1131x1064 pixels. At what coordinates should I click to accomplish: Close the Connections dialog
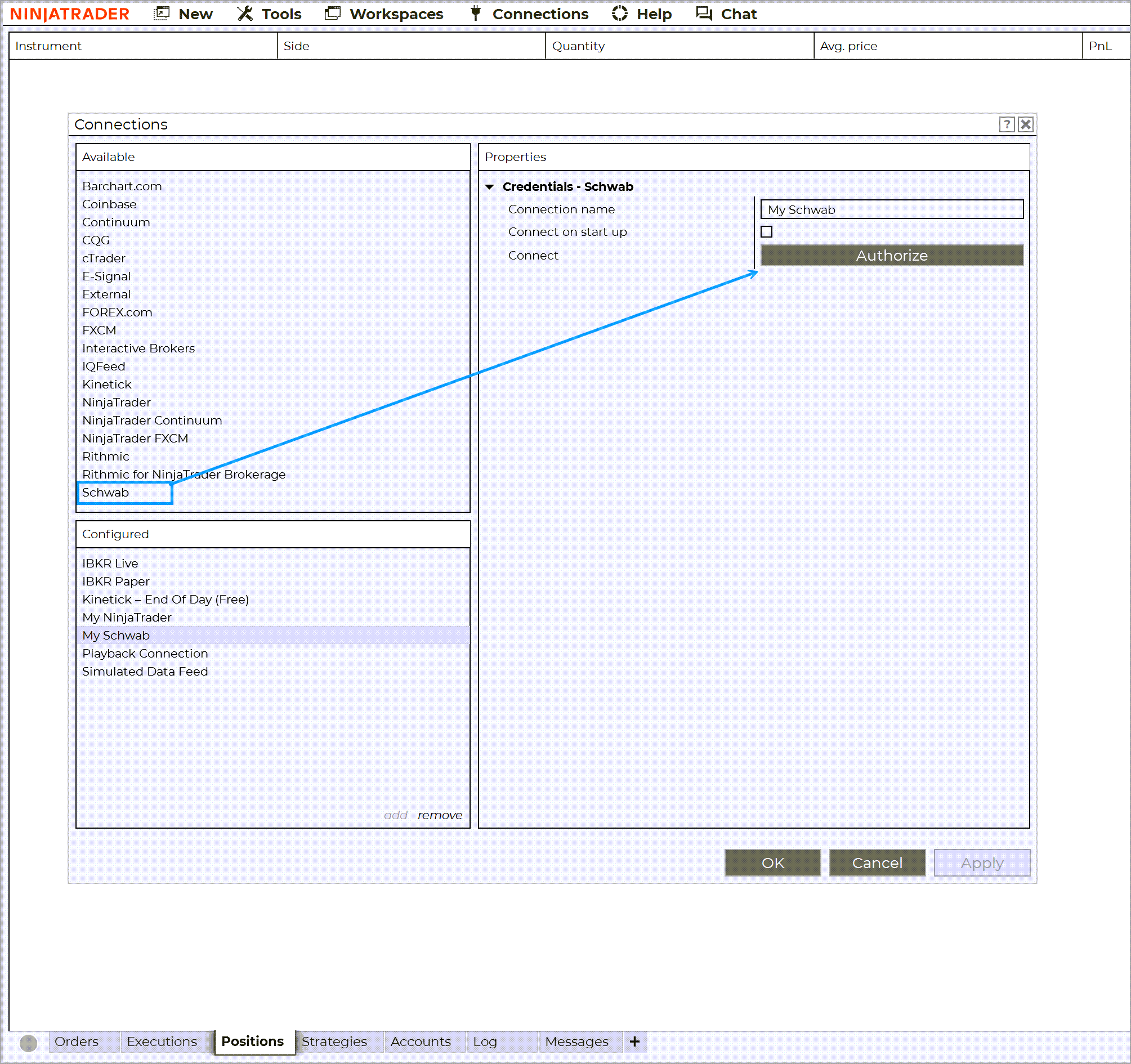(x=1025, y=124)
